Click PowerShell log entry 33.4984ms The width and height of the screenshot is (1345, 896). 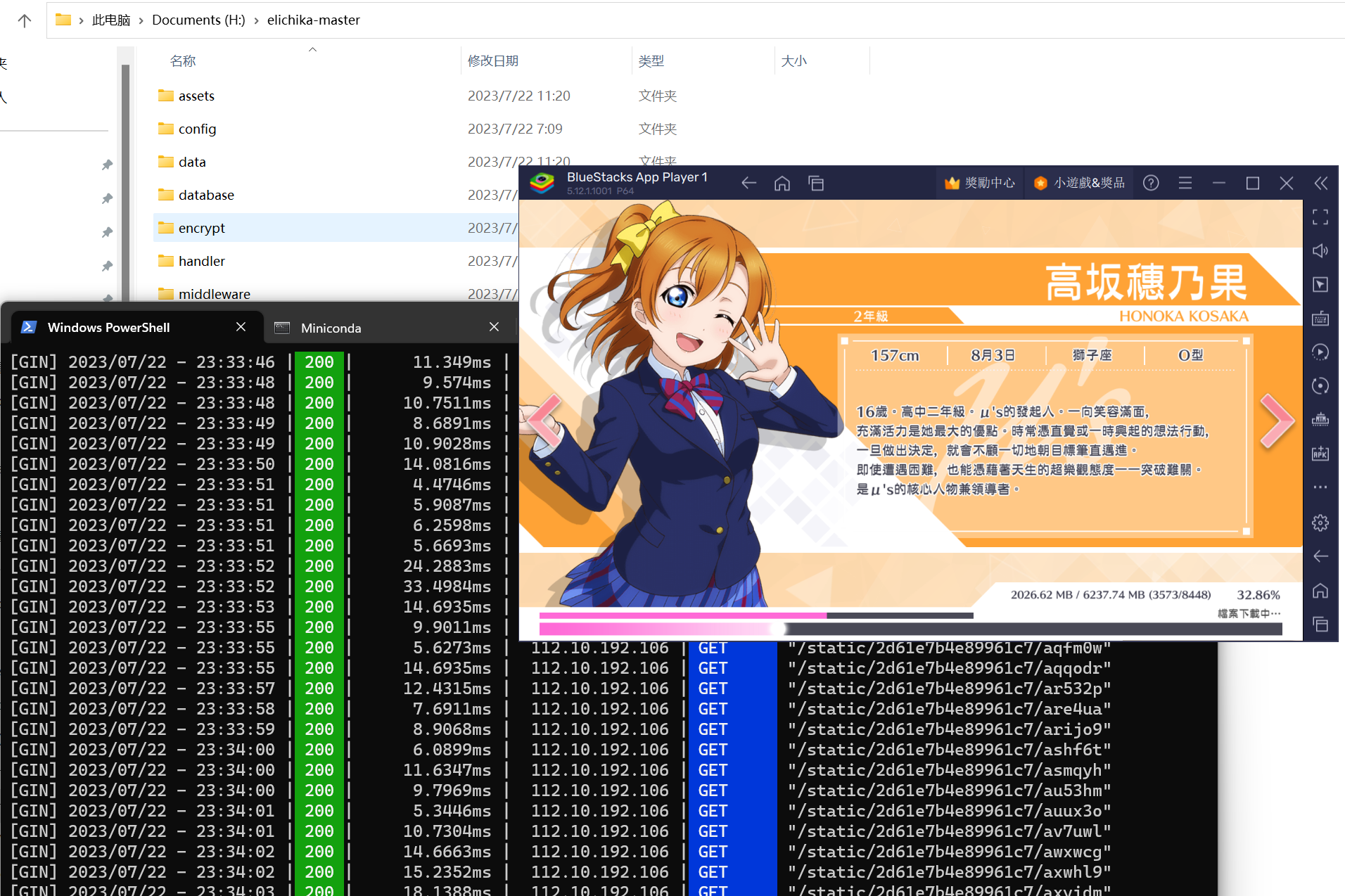coord(447,587)
